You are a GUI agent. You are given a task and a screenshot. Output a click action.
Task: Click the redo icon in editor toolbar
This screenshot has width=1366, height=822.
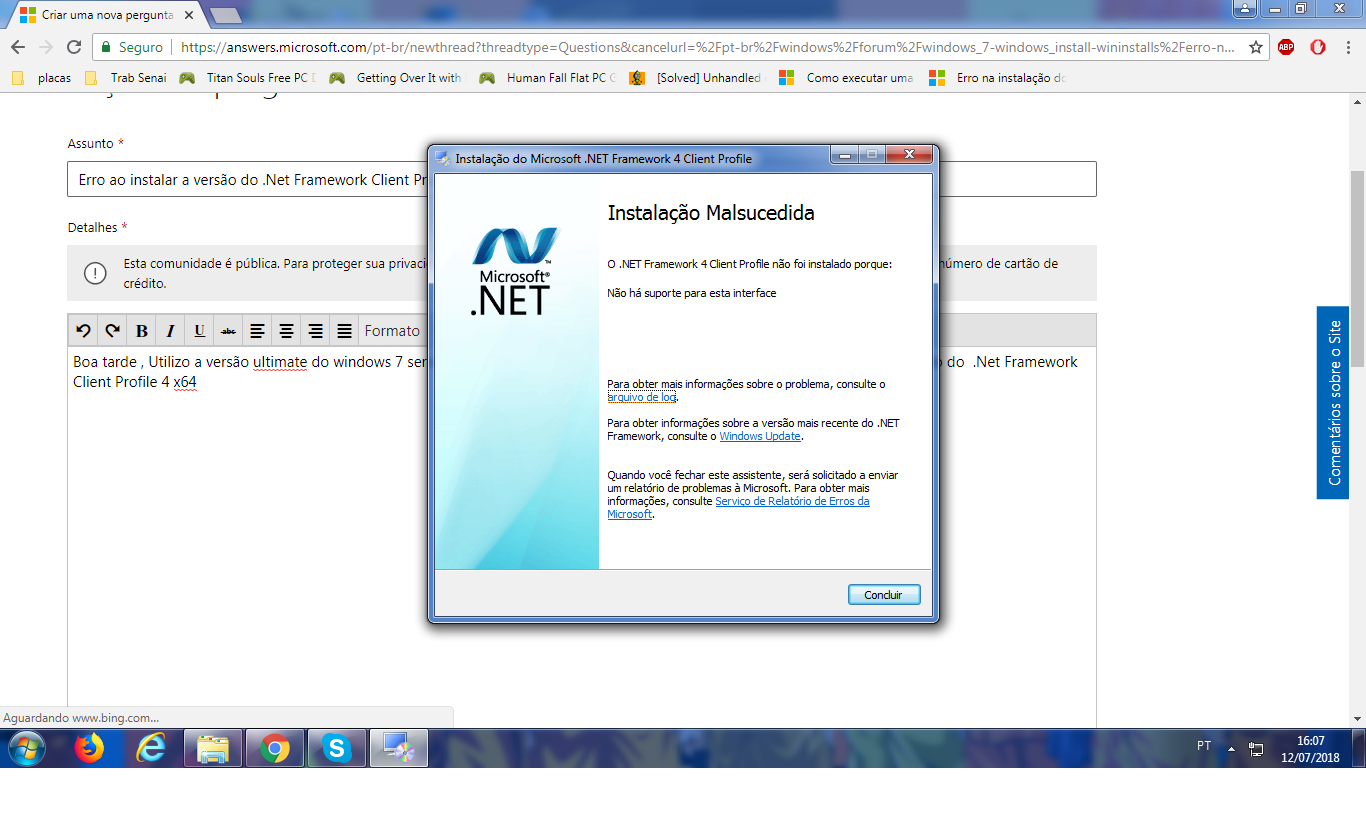(x=112, y=331)
